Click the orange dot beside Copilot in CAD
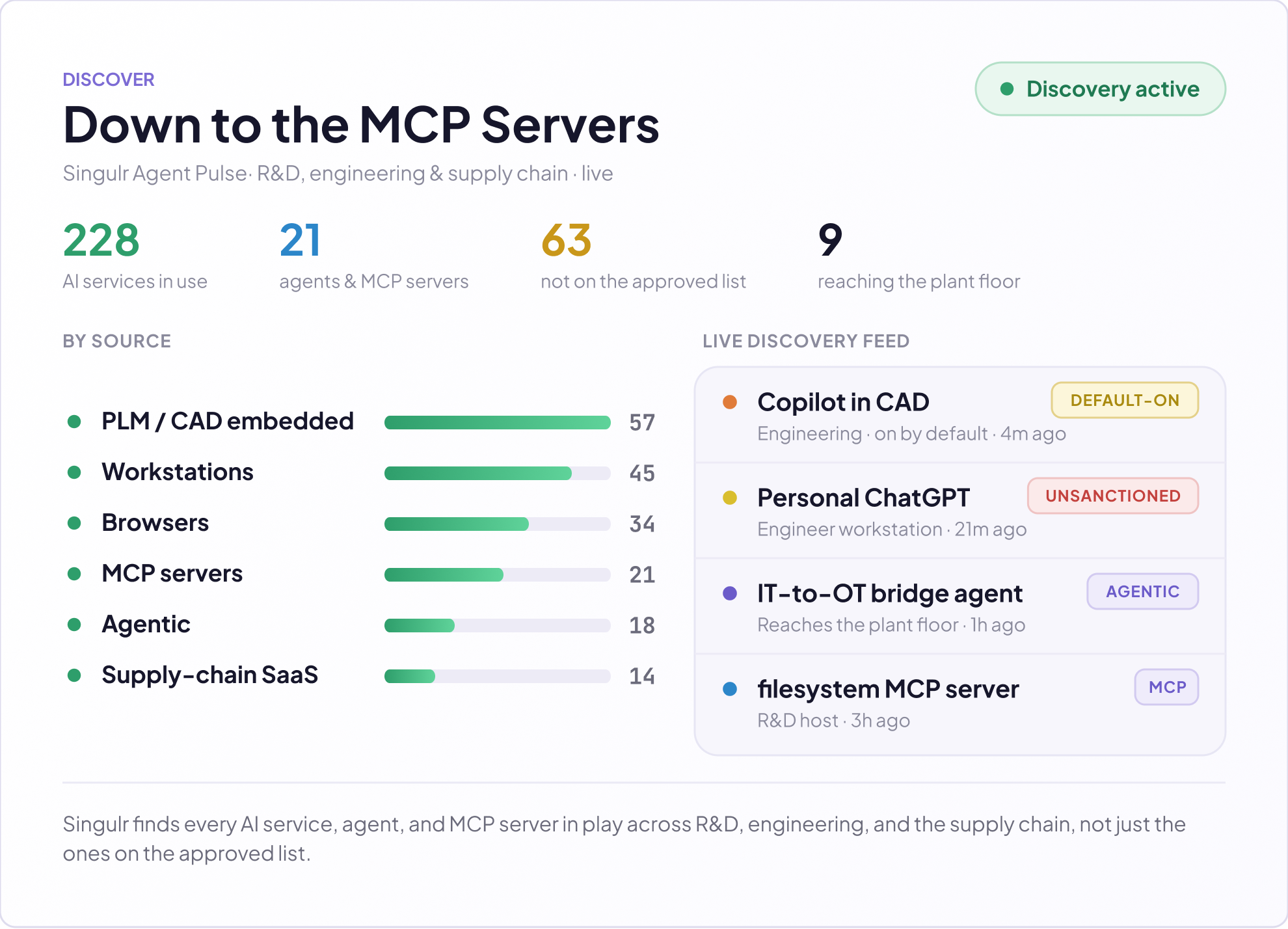This screenshot has width=1288, height=929. pos(730,402)
